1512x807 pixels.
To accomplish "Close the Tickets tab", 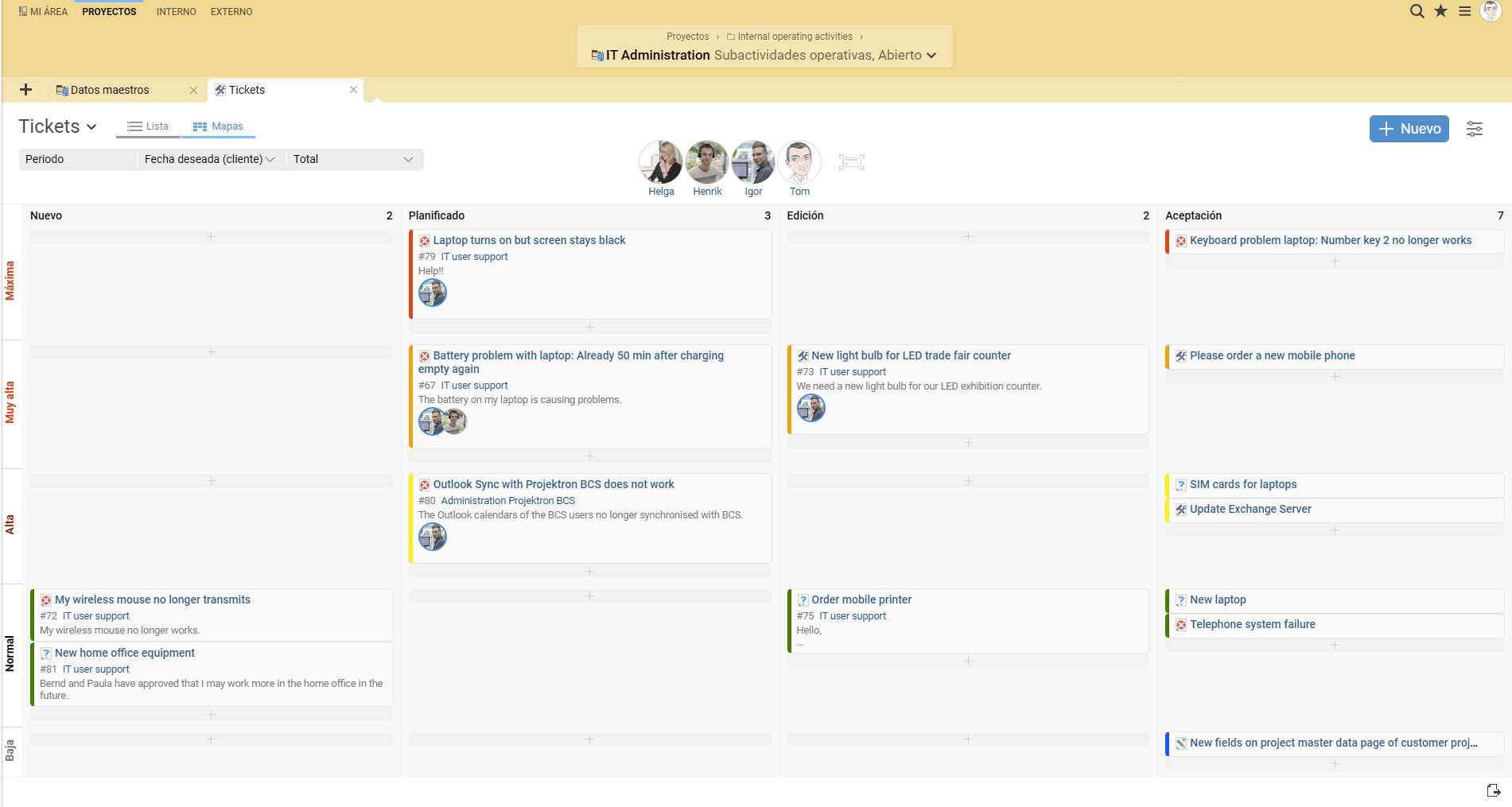I will 353,90.
